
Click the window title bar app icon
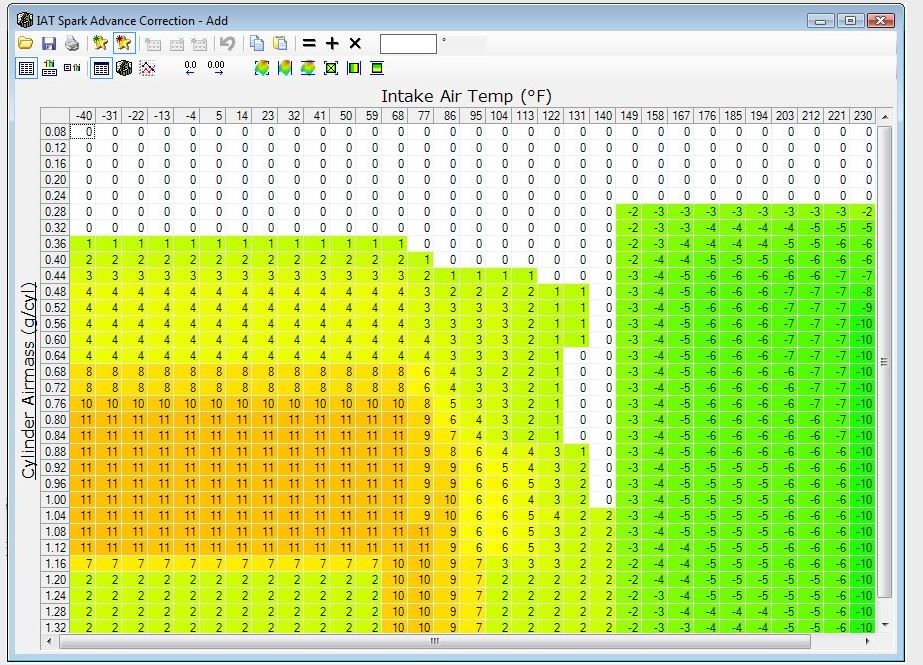25,21
